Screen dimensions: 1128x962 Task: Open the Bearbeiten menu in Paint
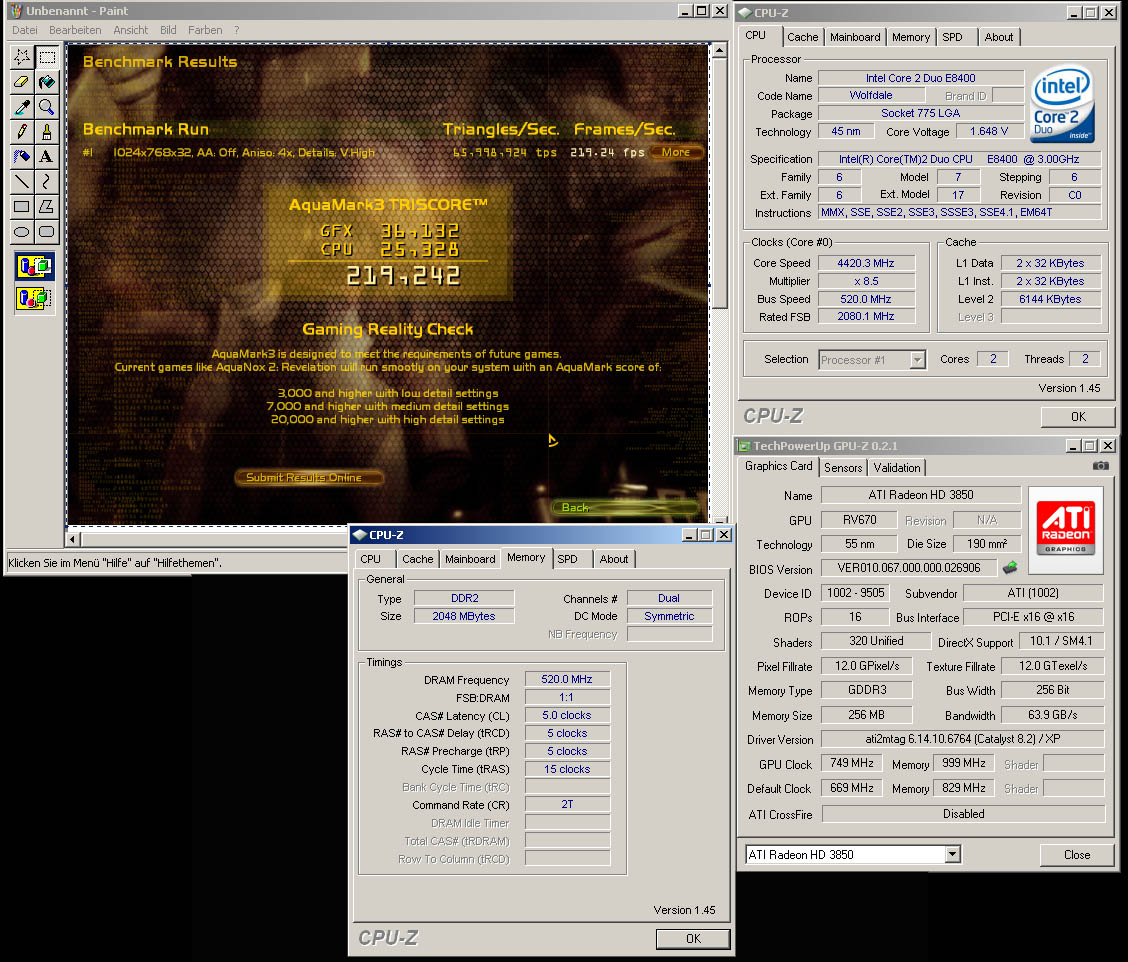[75, 30]
